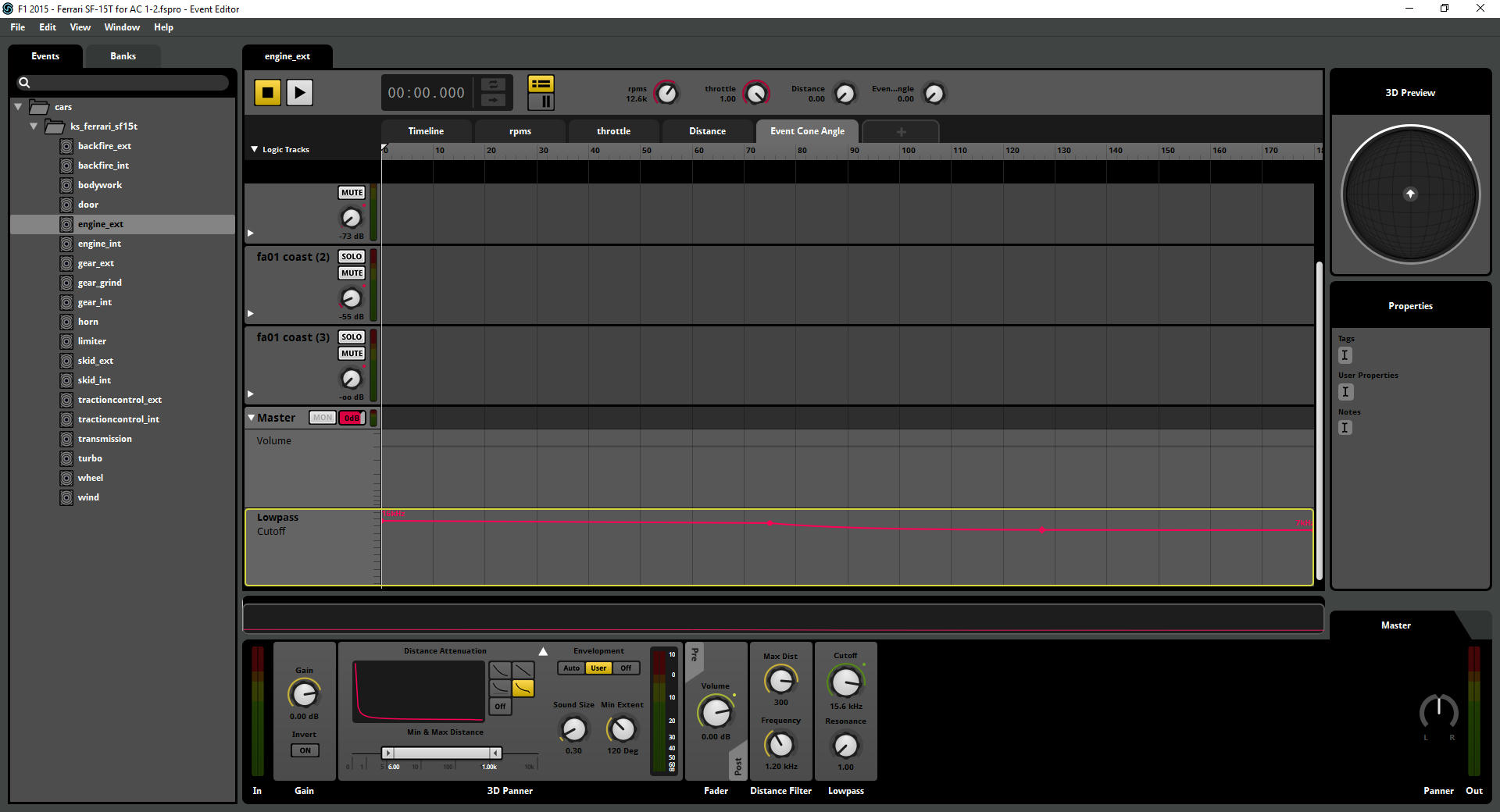This screenshot has height=812, width=1500.
Task: Click the fa01 coast (2) volume knob
Action: (x=351, y=298)
